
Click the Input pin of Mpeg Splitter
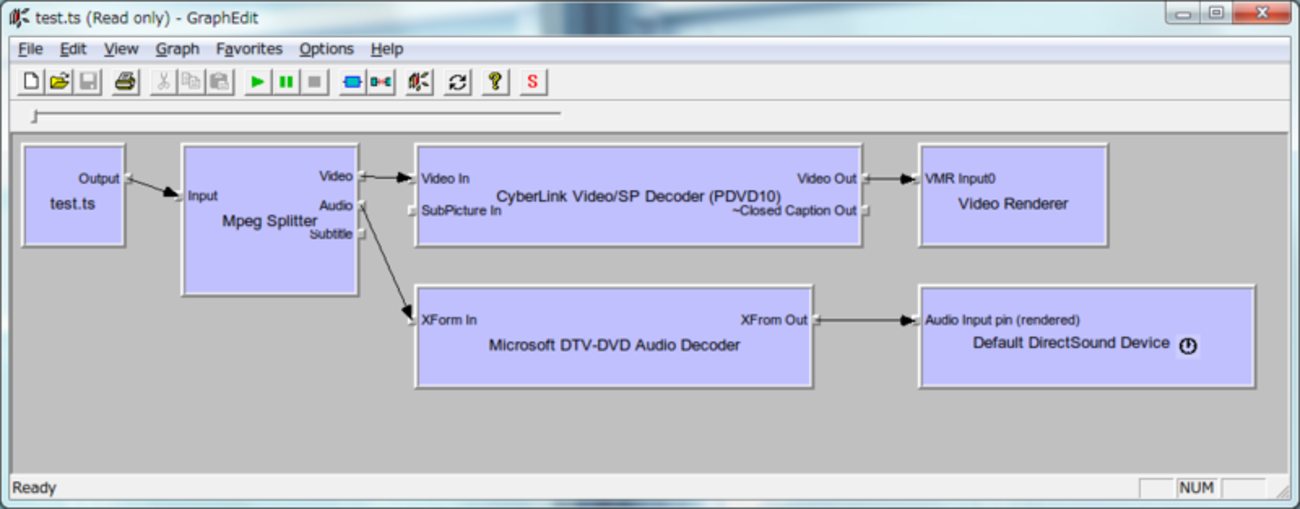181,196
